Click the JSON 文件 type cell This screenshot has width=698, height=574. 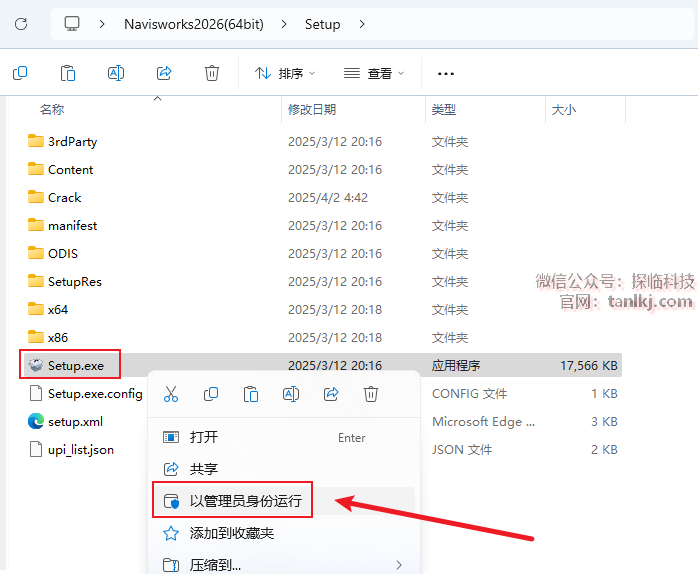coord(462,450)
